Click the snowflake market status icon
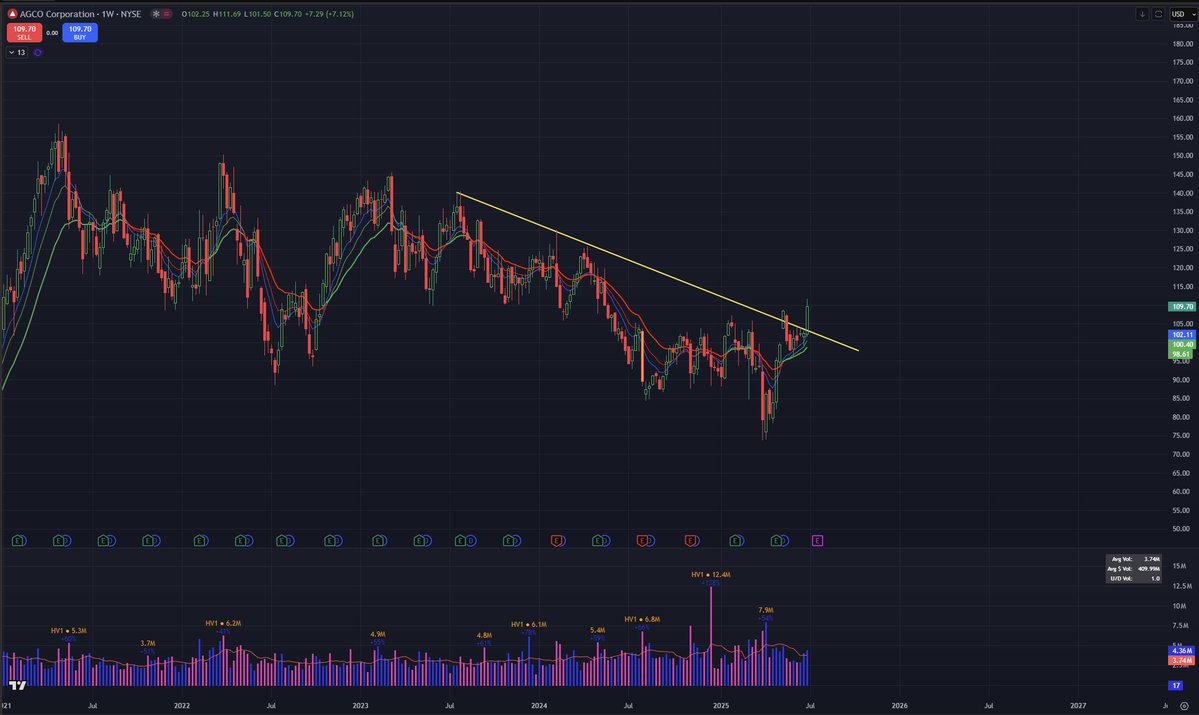The image size is (1199, 715). pyautogui.click(x=156, y=14)
